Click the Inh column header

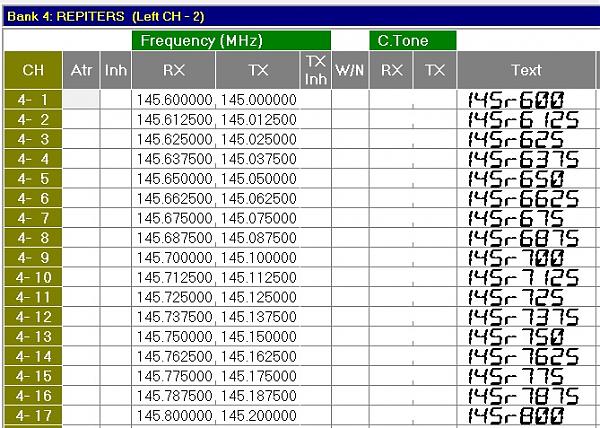116,70
